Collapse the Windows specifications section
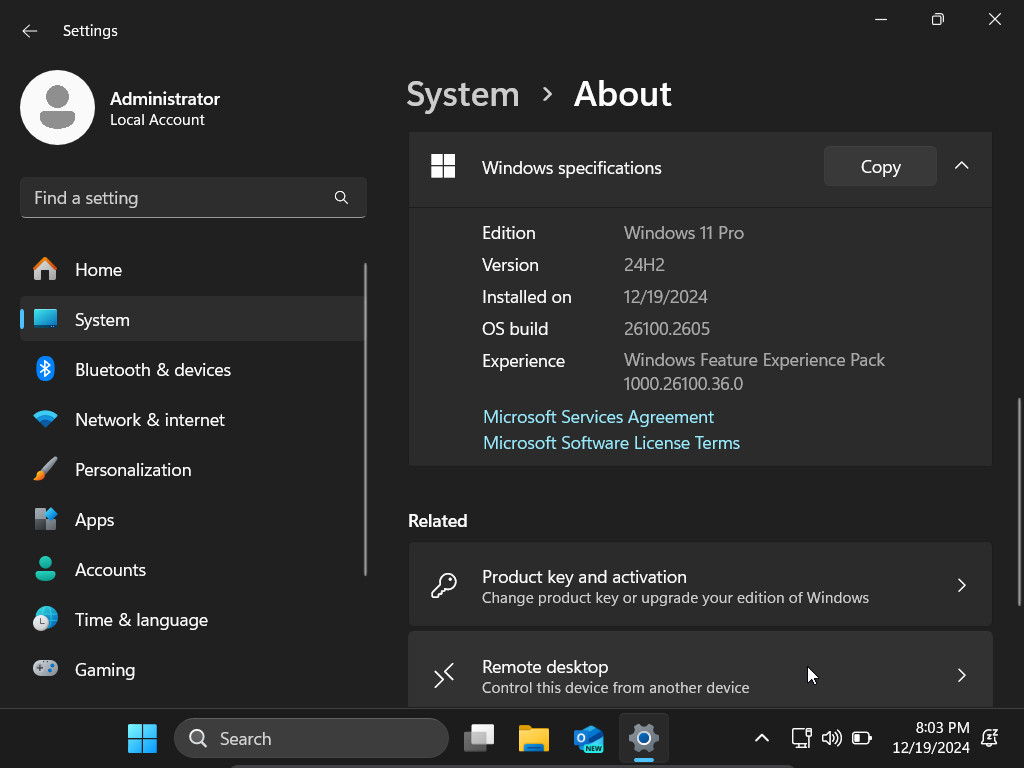Viewport: 1024px width, 768px height. 961,166
